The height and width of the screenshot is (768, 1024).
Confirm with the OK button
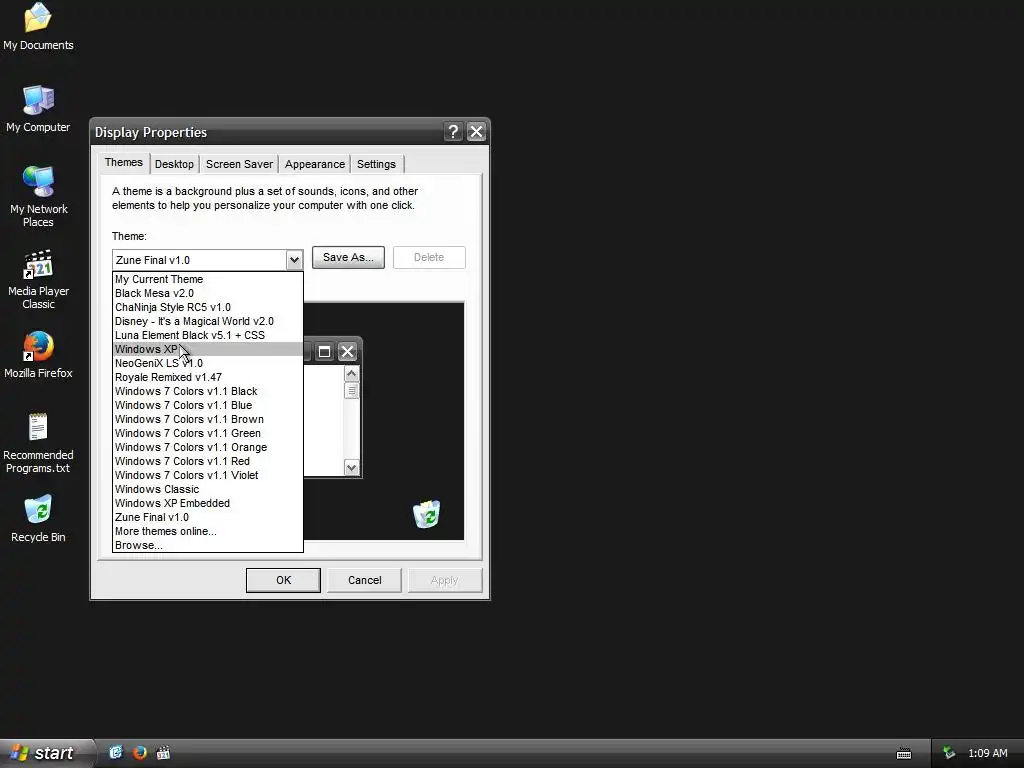(283, 581)
